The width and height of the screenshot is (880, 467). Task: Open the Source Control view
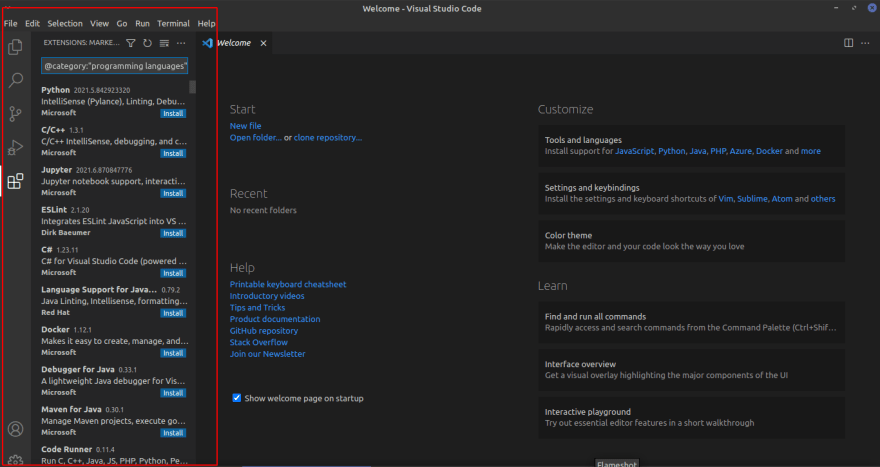click(x=15, y=114)
